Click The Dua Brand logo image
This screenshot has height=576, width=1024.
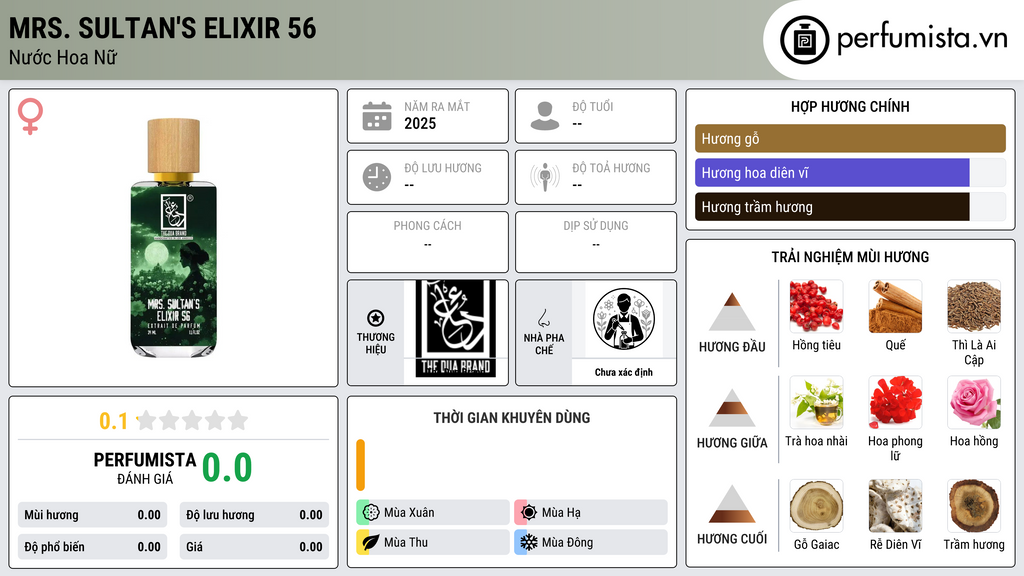coord(456,329)
